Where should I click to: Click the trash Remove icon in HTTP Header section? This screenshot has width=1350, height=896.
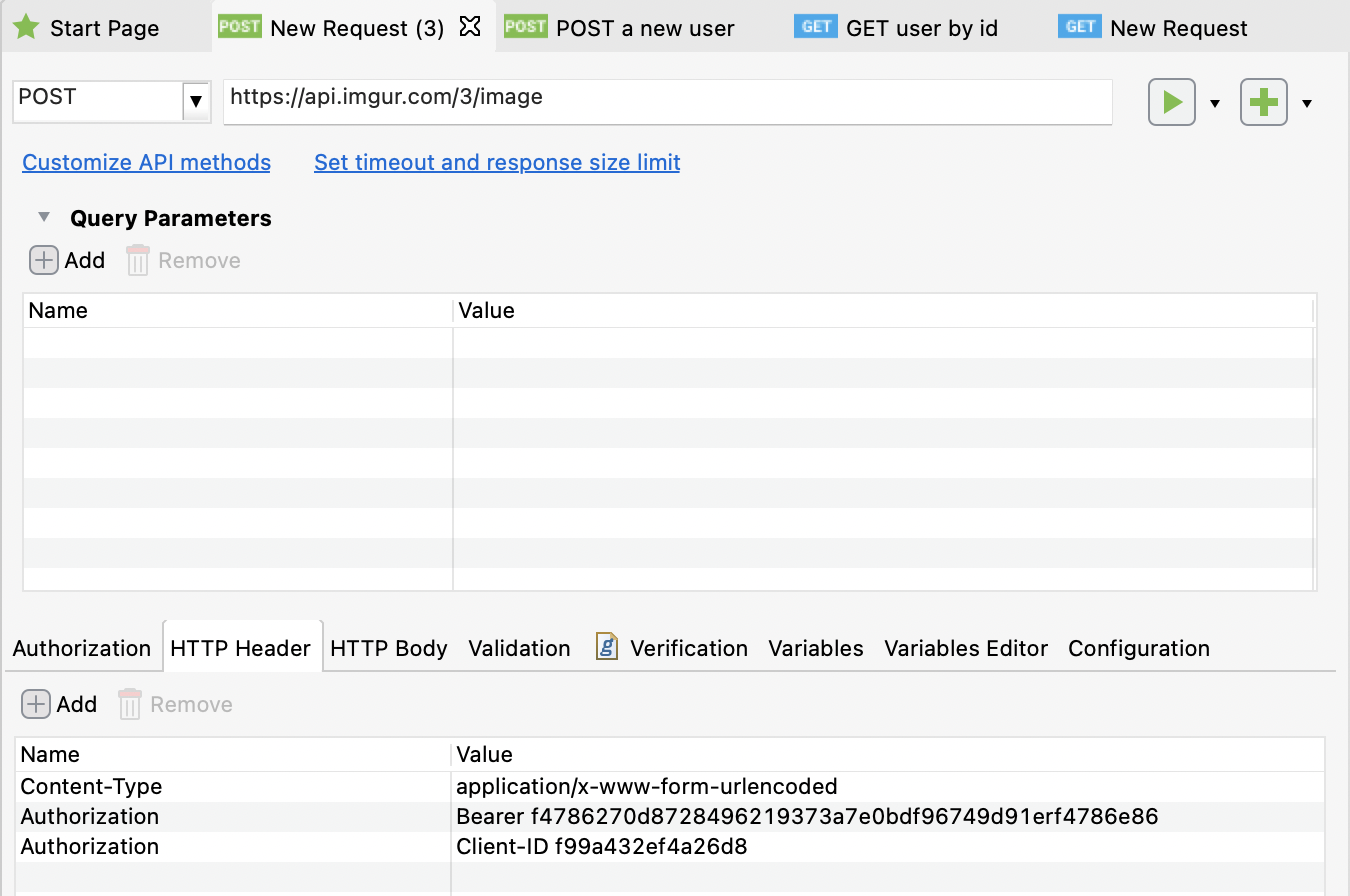[x=129, y=704]
